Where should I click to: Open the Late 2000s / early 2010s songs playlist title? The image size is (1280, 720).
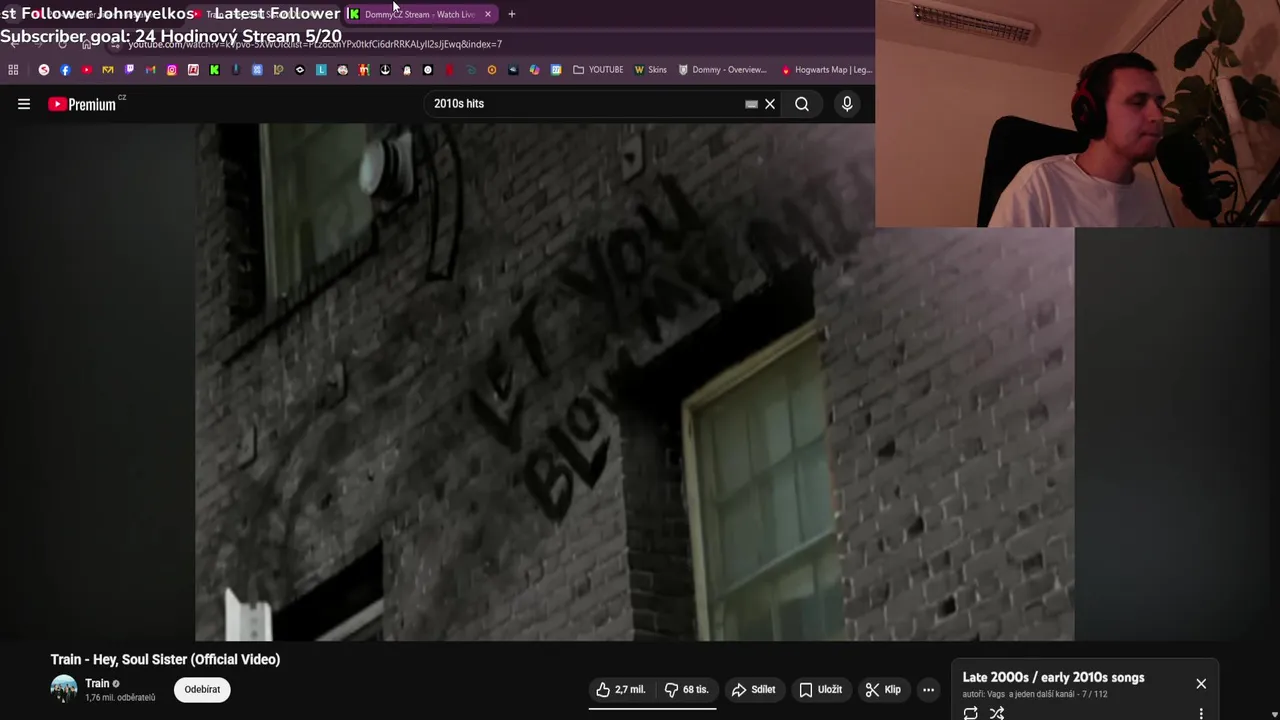(x=1053, y=677)
